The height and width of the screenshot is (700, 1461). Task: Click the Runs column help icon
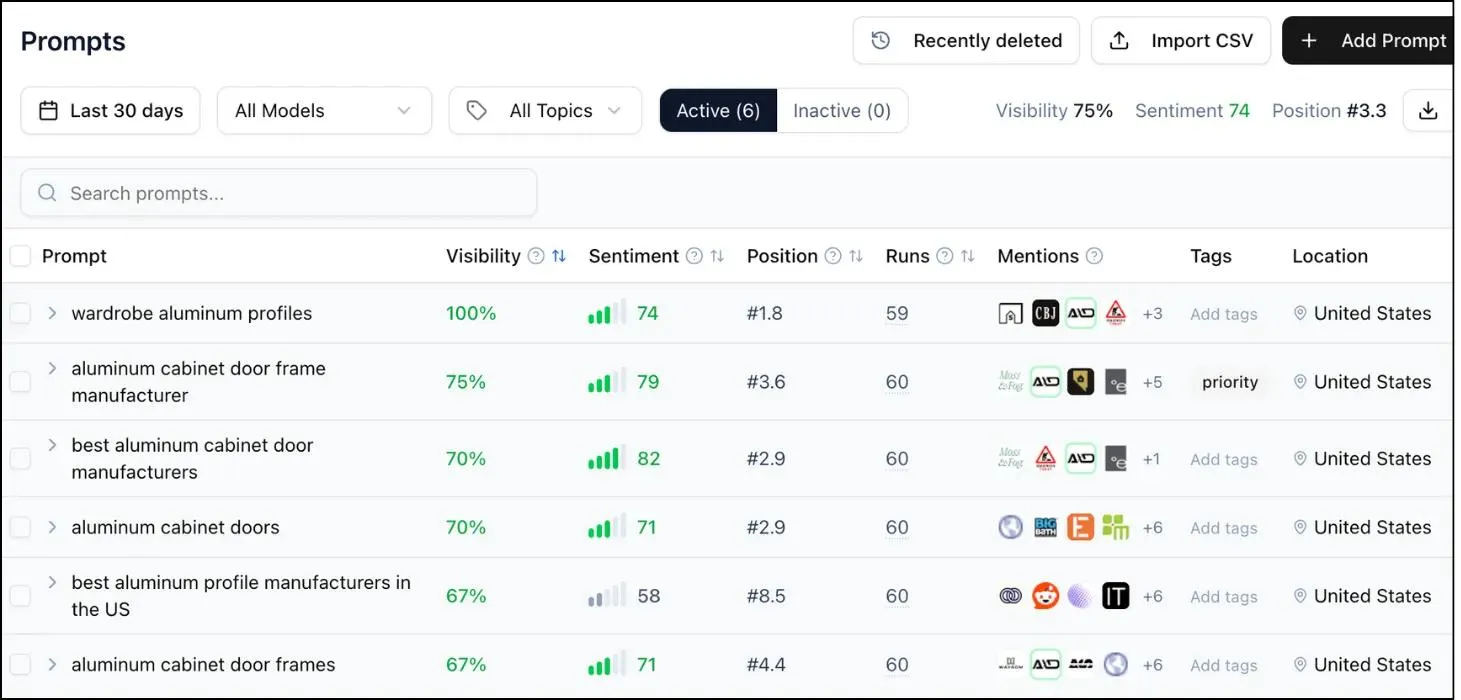pos(945,256)
